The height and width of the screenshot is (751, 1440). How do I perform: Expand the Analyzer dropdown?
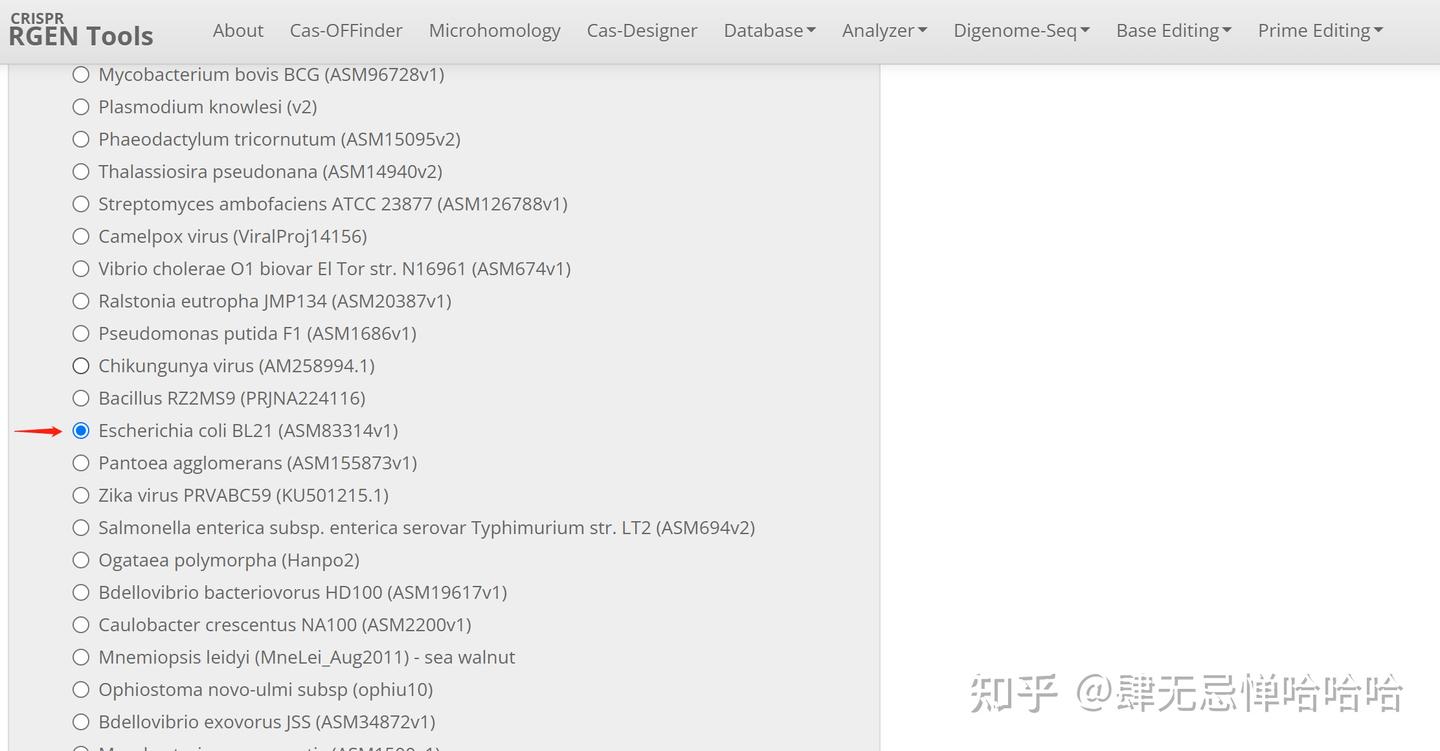[884, 30]
